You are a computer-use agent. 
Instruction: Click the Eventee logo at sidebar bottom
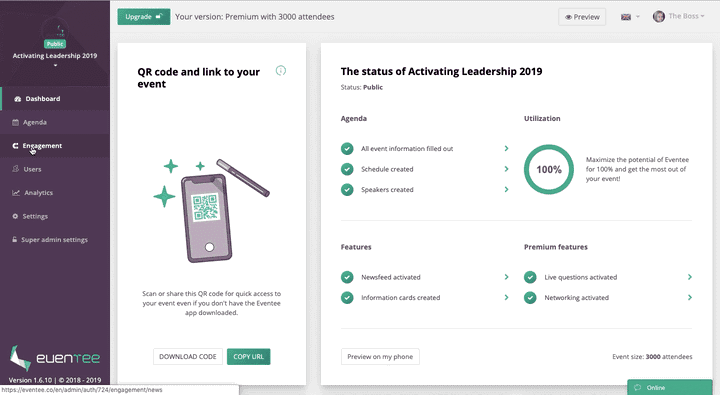[55, 358]
